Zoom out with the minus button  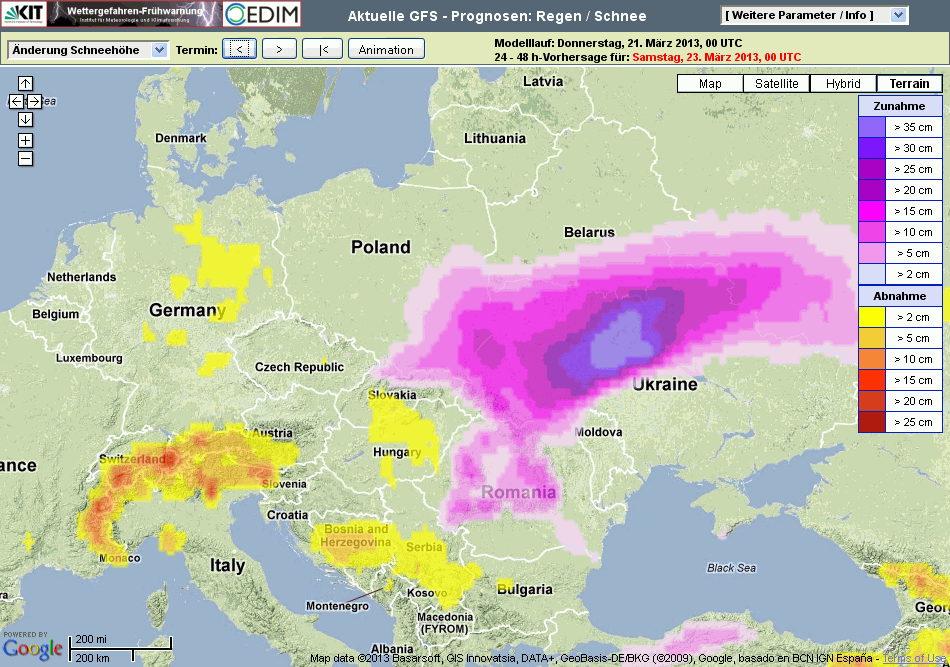26,158
